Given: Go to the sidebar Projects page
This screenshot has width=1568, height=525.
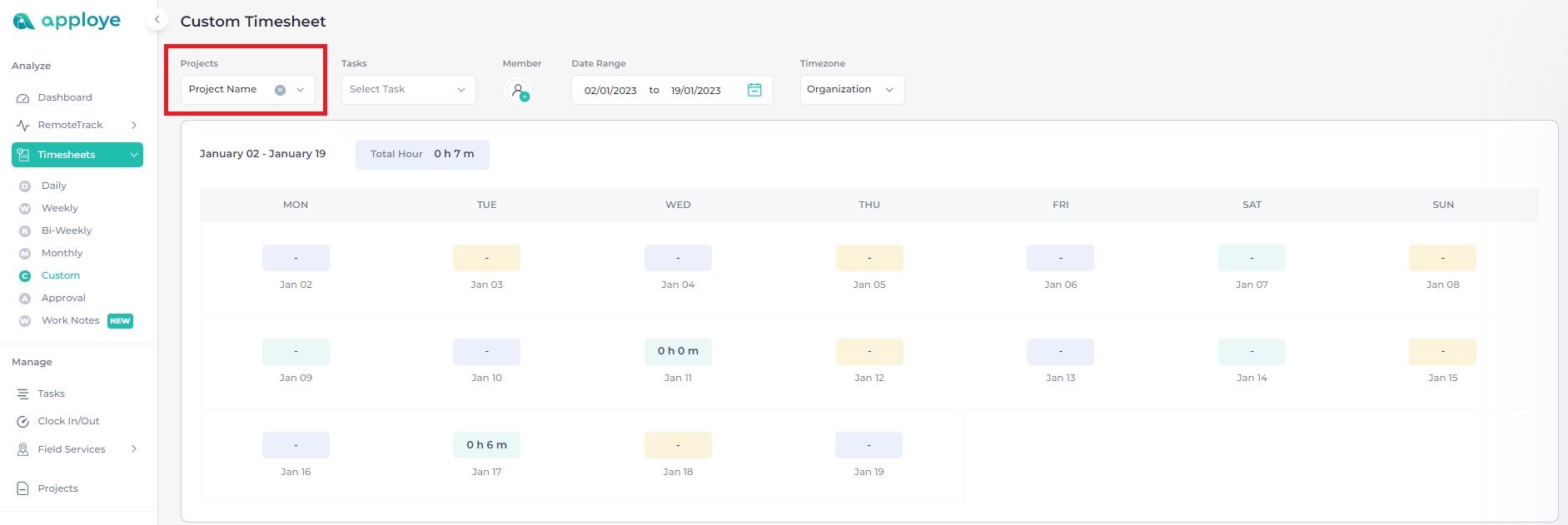Looking at the screenshot, I should [x=57, y=488].
